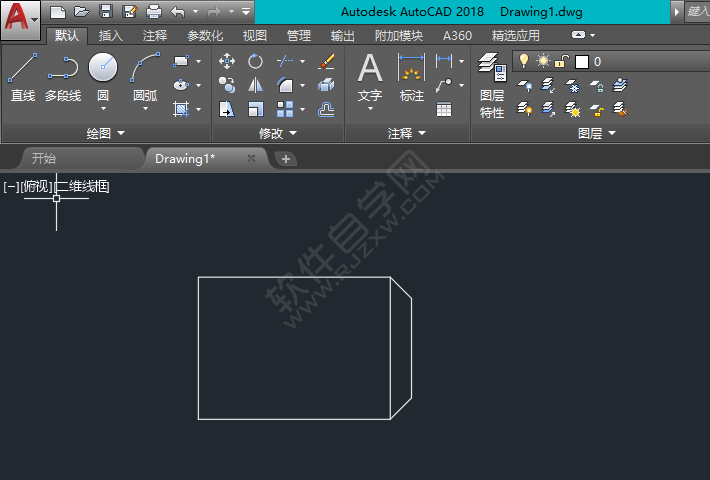The width and height of the screenshot is (710, 480).
Task: Click the Turn All Layers On icon
Action: click(524, 109)
